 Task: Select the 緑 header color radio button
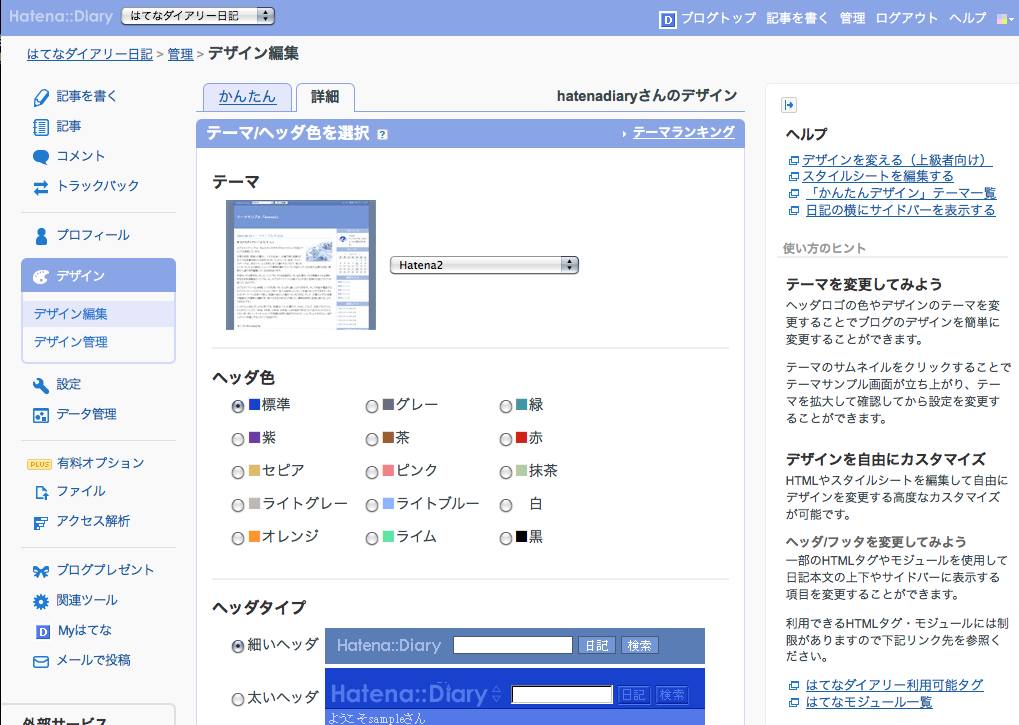click(x=506, y=406)
